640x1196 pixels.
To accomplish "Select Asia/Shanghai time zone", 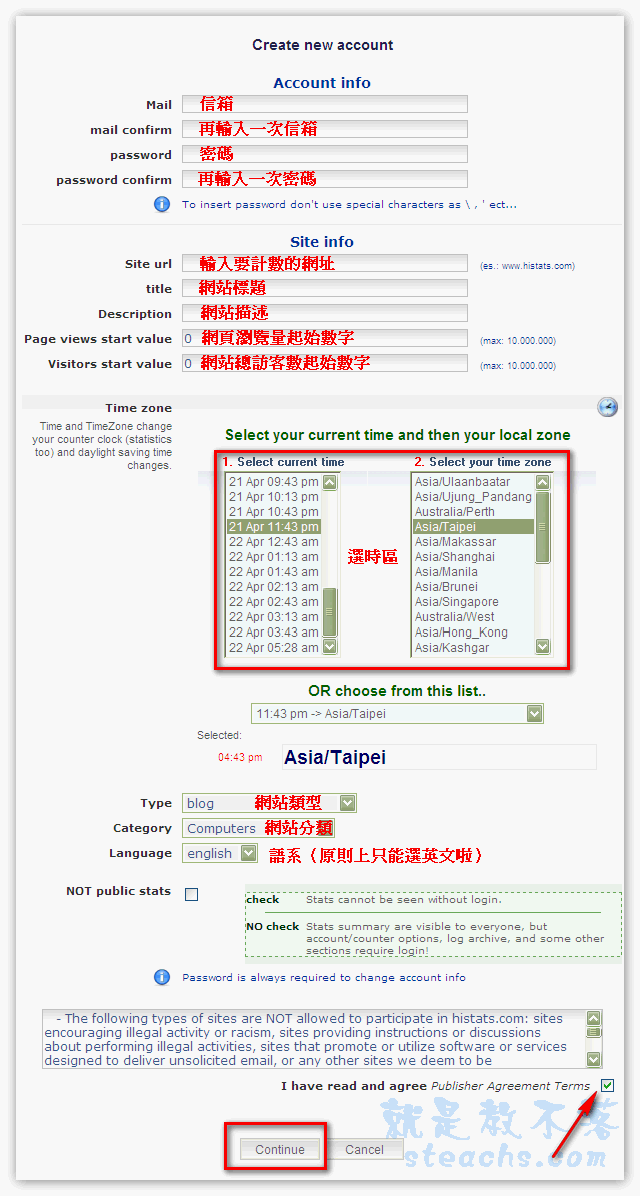I will point(473,557).
